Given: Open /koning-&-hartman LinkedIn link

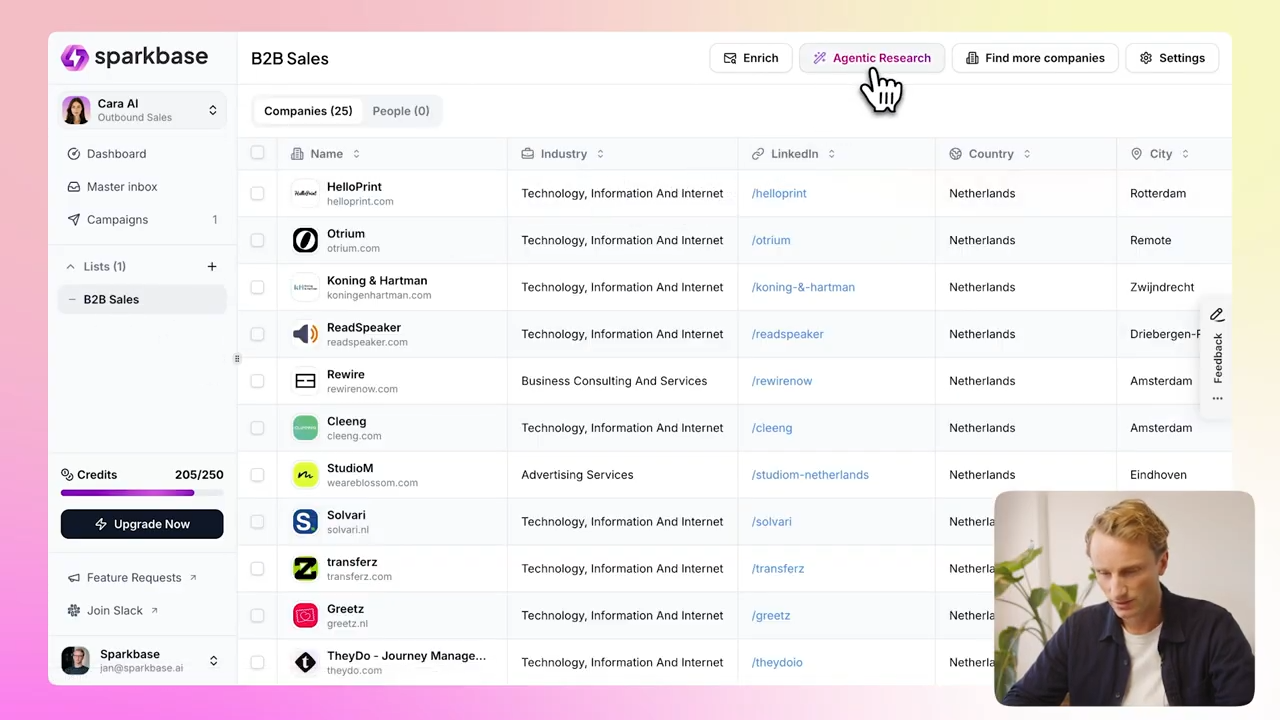Looking at the screenshot, I should [x=803, y=288].
